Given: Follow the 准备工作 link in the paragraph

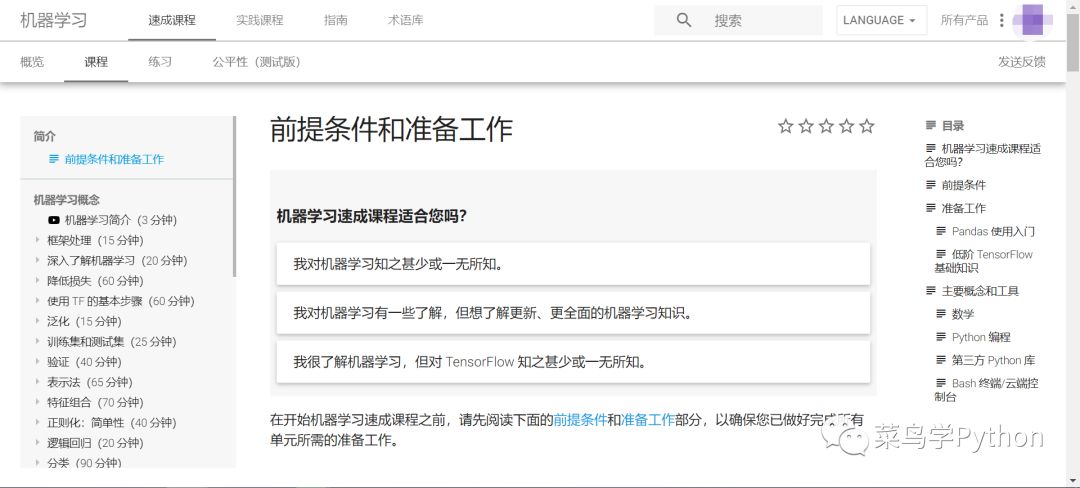Looking at the screenshot, I should pos(648,420).
